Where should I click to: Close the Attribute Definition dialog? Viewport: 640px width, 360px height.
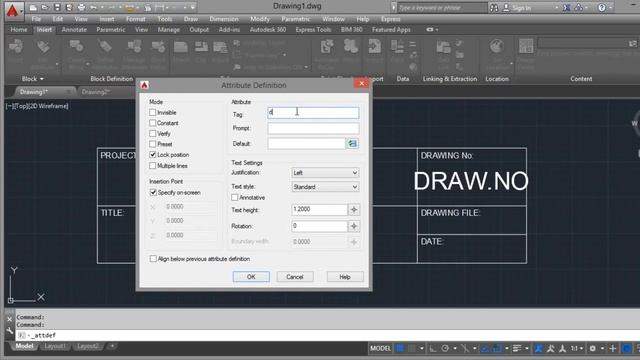361,84
